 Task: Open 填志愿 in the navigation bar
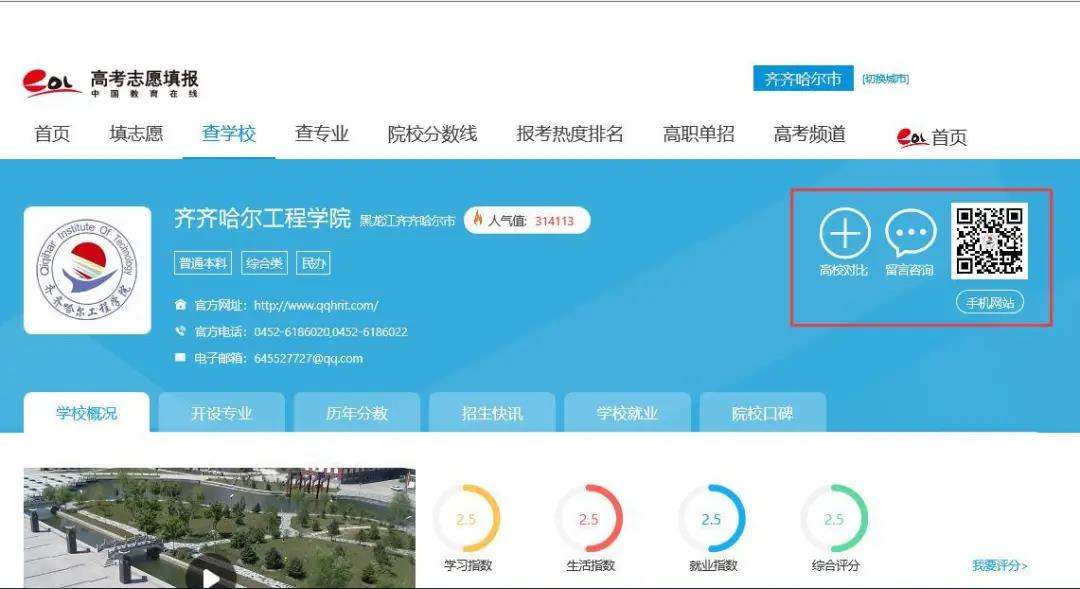click(136, 134)
